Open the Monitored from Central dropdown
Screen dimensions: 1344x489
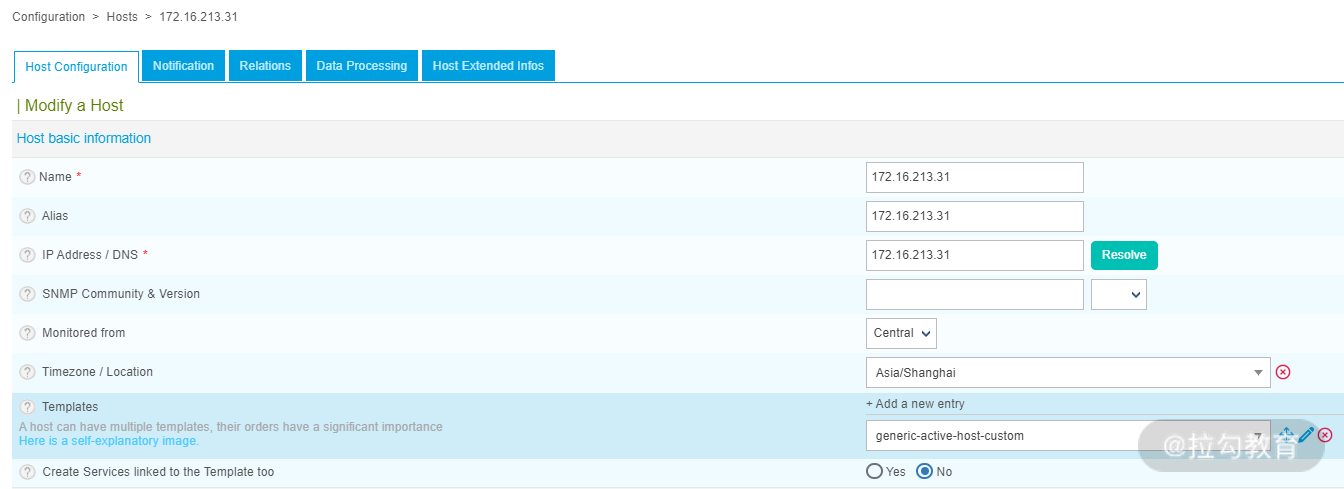click(901, 333)
